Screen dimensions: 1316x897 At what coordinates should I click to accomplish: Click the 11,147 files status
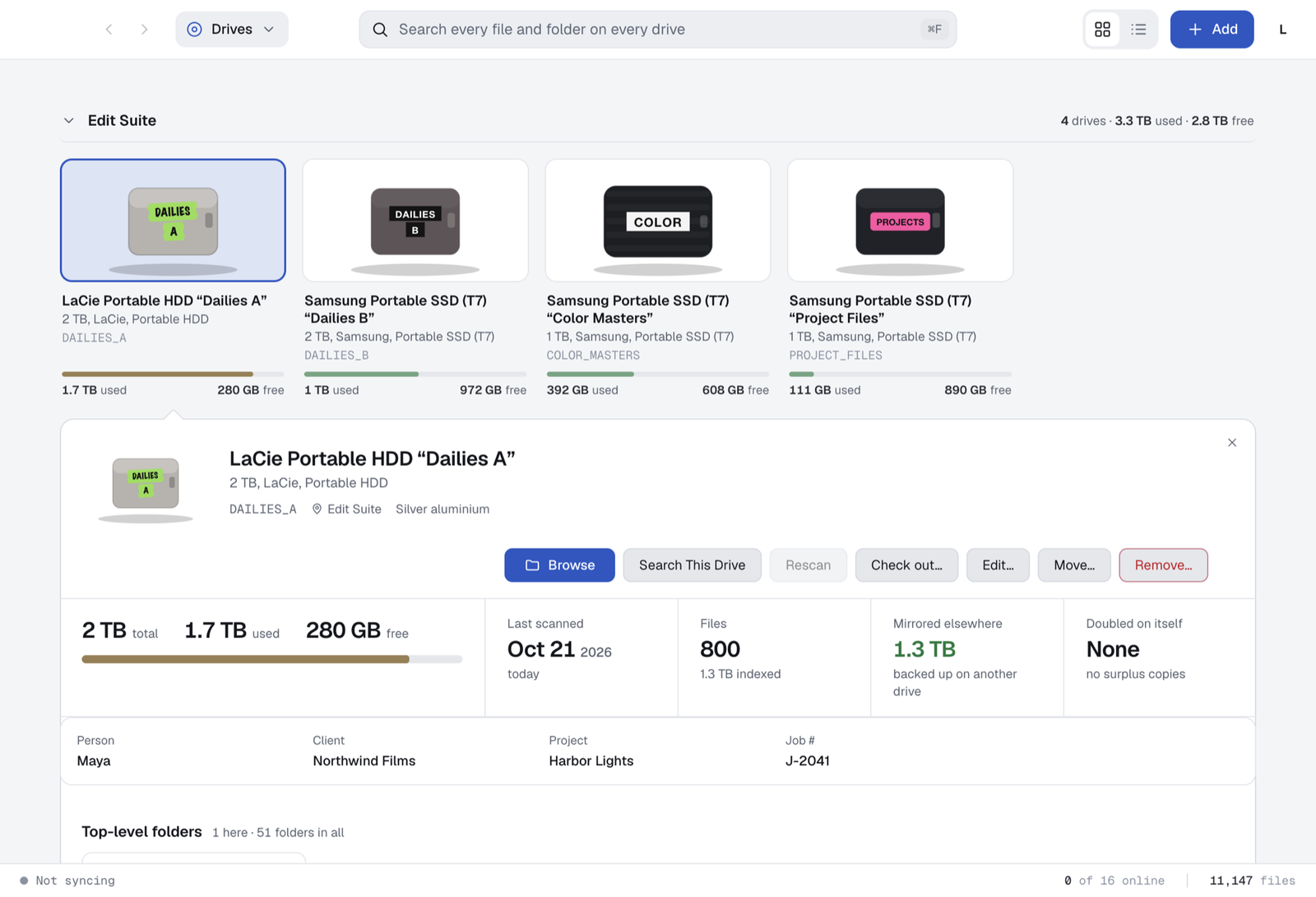coord(1252,881)
